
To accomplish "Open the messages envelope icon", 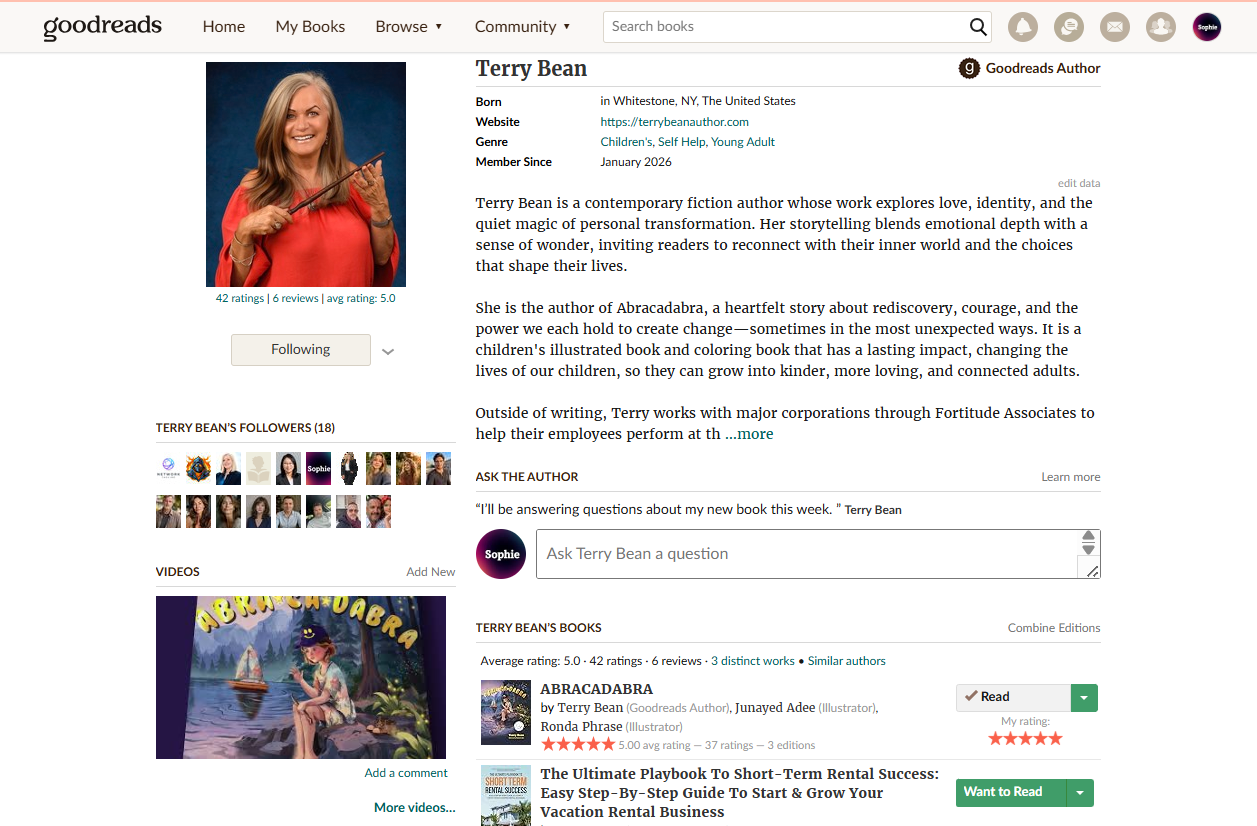I will (x=1115, y=27).
